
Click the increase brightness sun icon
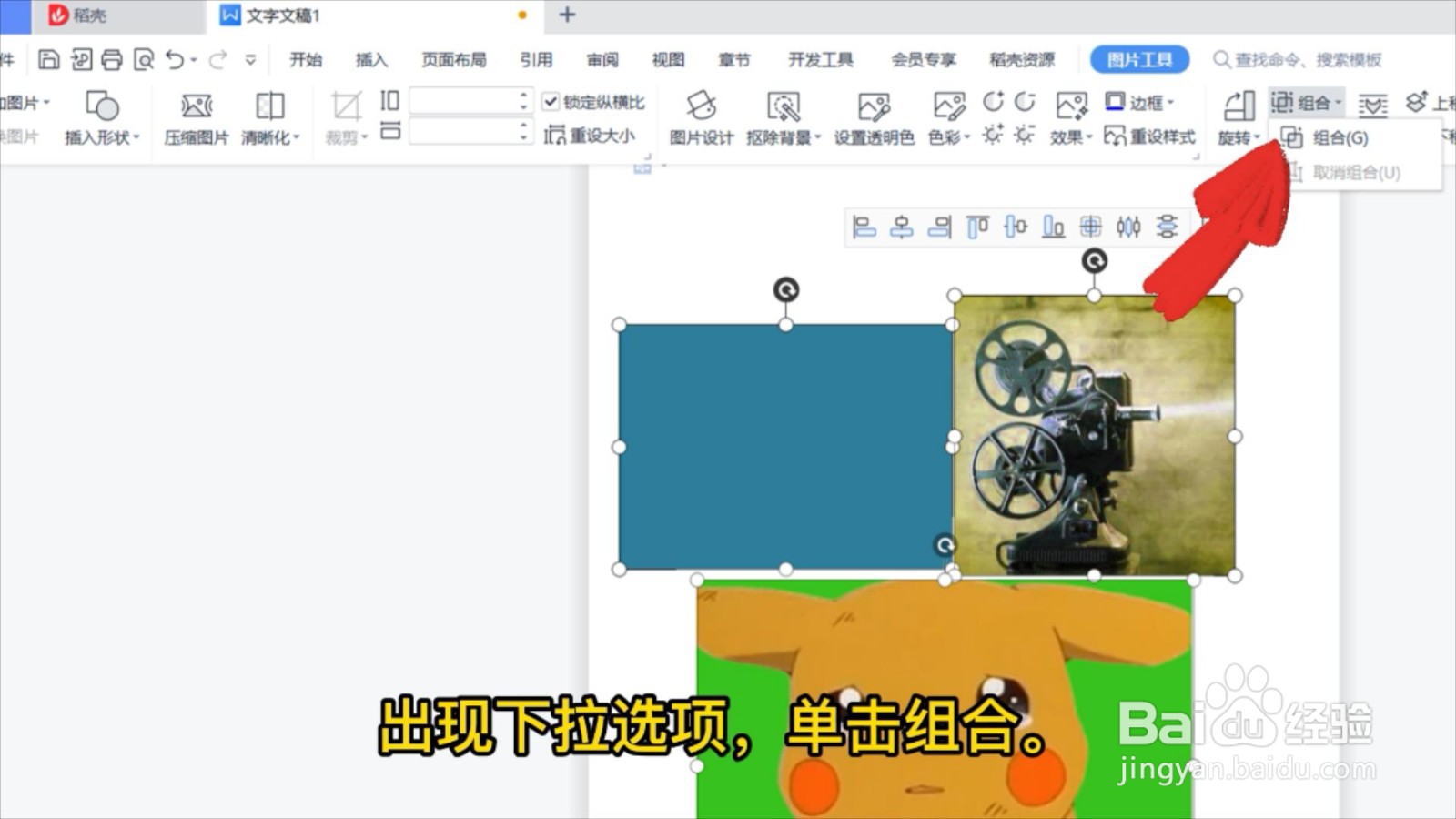[993, 136]
